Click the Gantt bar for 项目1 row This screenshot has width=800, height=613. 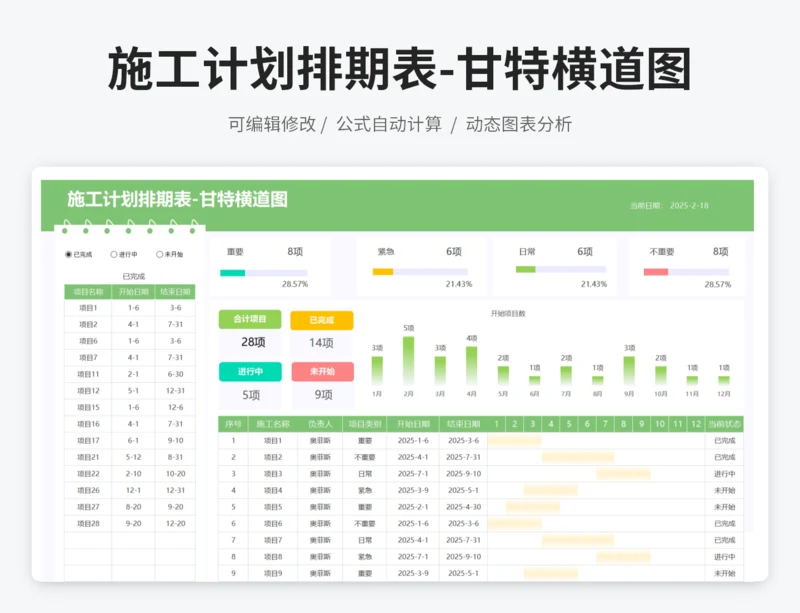(x=514, y=440)
